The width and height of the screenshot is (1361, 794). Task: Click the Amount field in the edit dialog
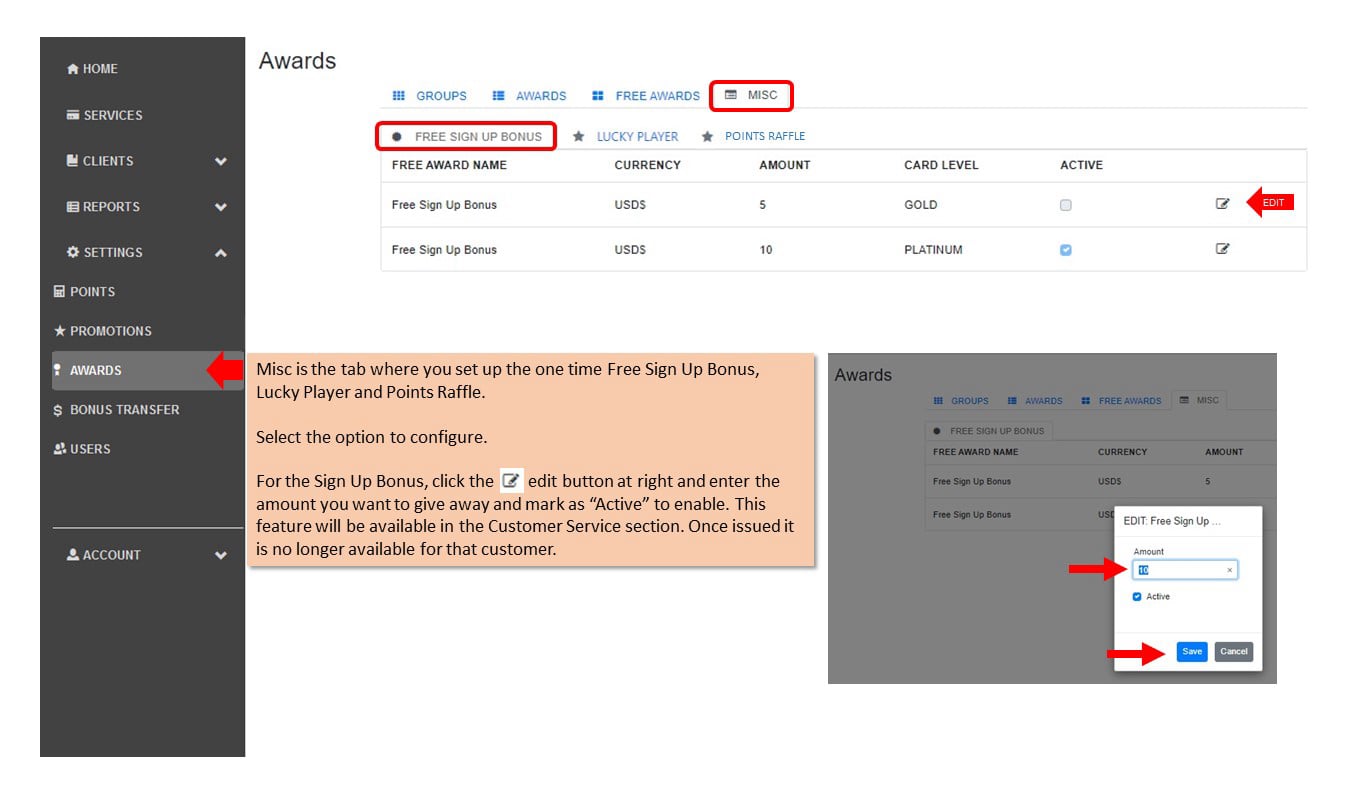1185,570
